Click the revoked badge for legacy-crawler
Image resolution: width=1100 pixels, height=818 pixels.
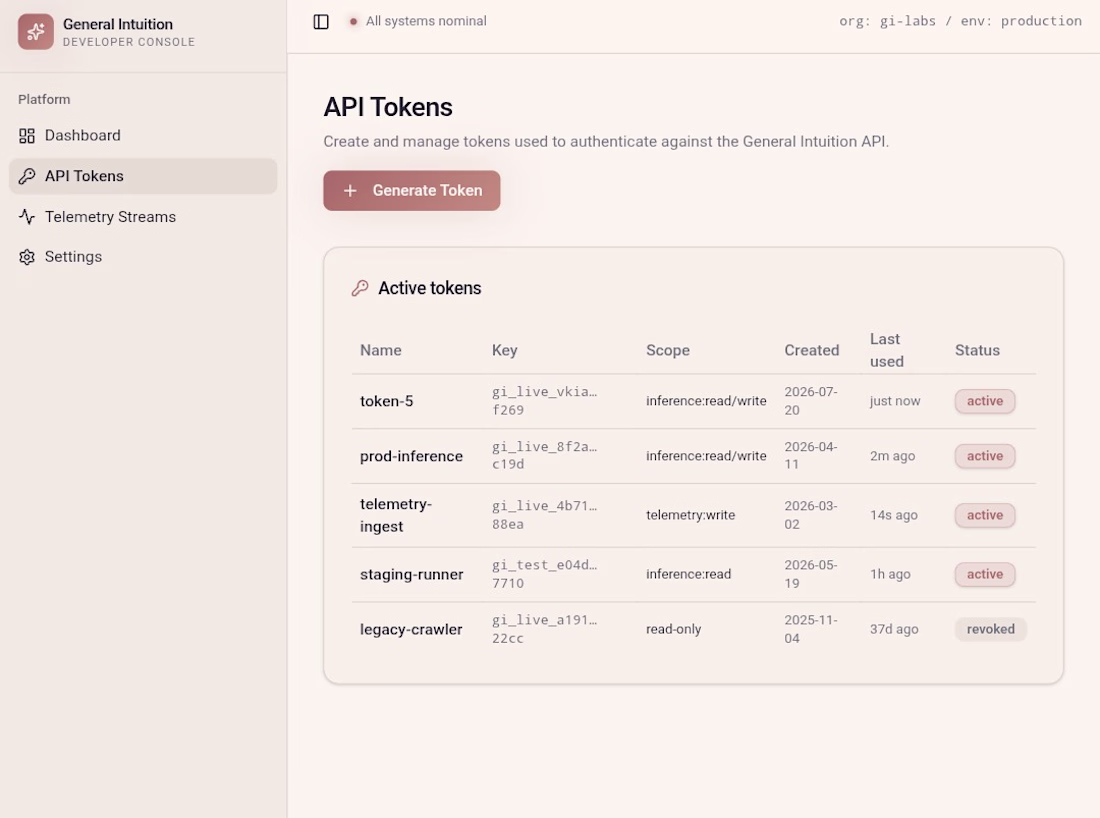[991, 629]
